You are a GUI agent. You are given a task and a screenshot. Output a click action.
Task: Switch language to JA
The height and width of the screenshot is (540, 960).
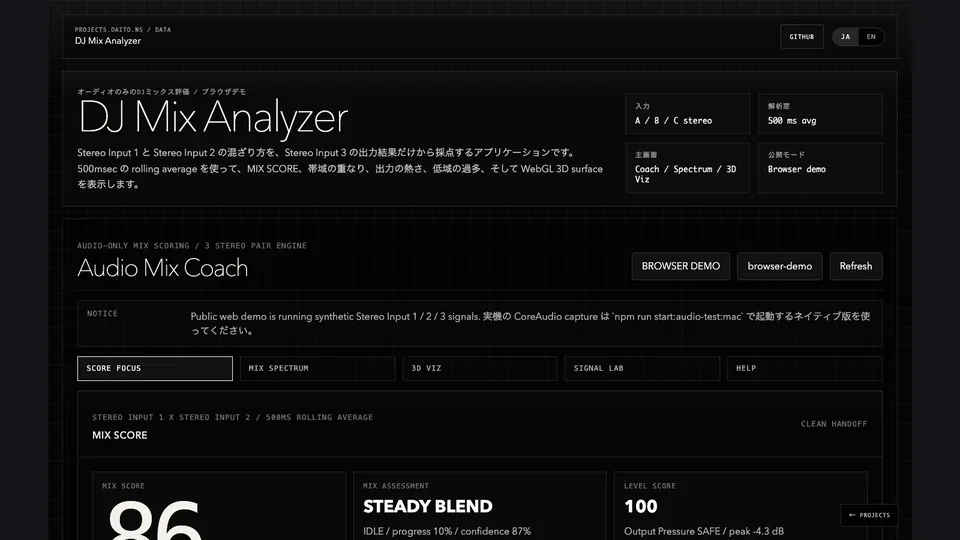[845, 37]
